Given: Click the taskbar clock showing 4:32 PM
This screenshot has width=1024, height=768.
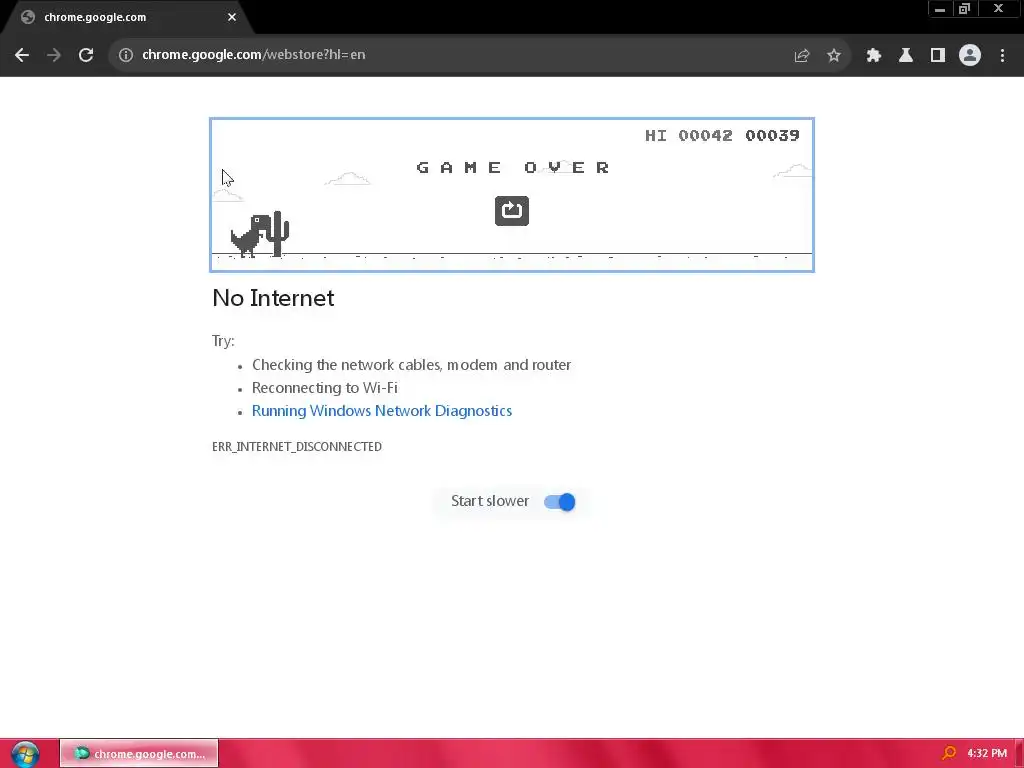Looking at the screenshot, I should [987, 754].
